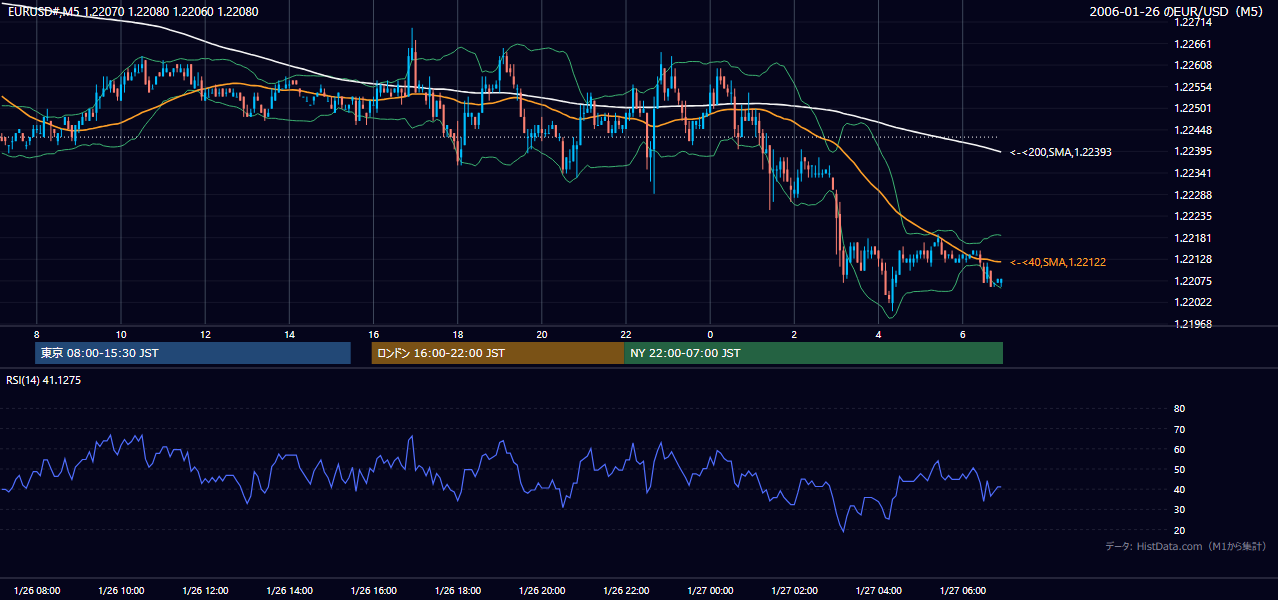The width and height of the screenshot is (1278, 600).
Task: Click hour label 16 under the price chart
Action: pyautogui.click(x=373, y=334)
